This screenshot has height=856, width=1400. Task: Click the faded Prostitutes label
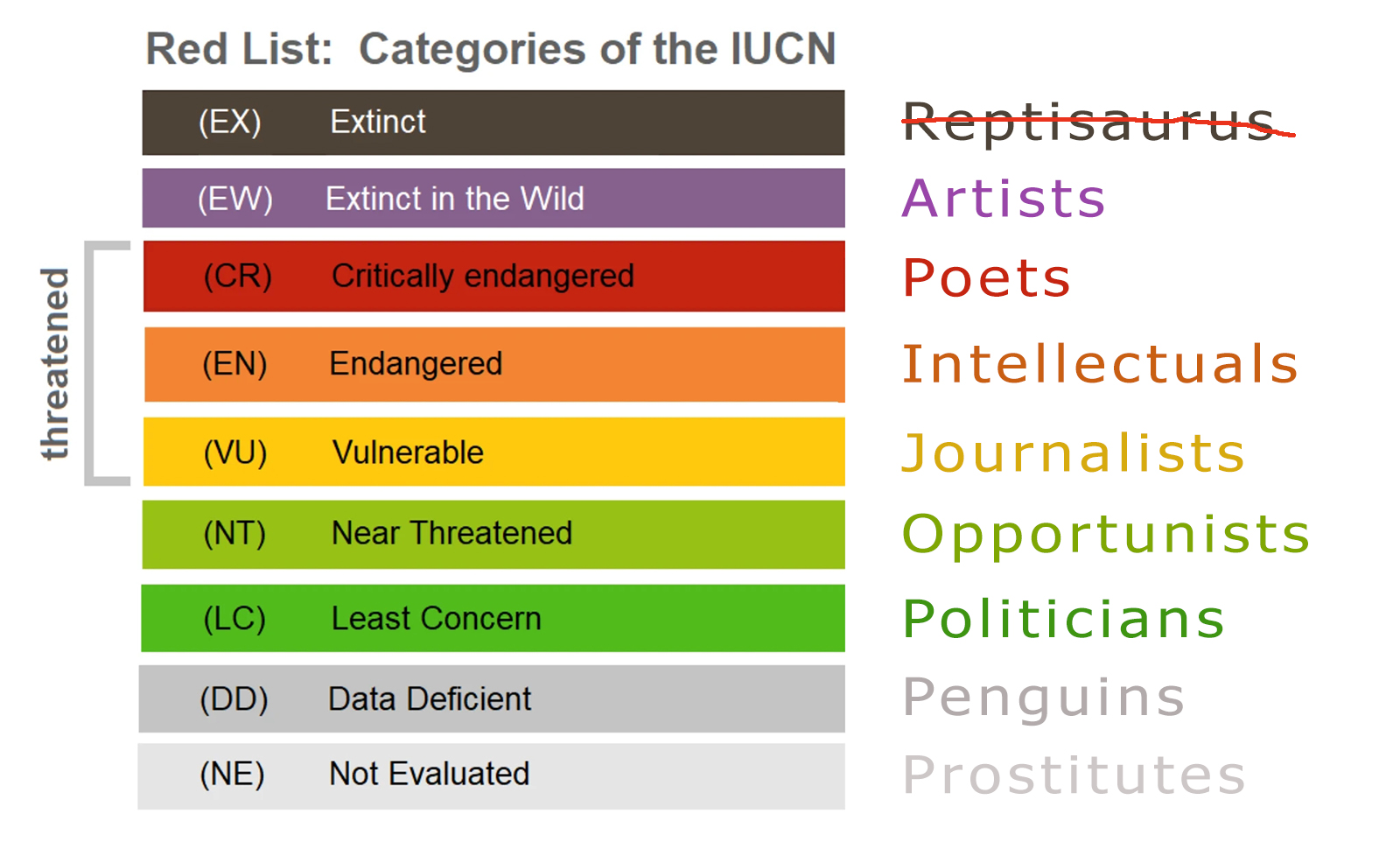[1074, 775]
